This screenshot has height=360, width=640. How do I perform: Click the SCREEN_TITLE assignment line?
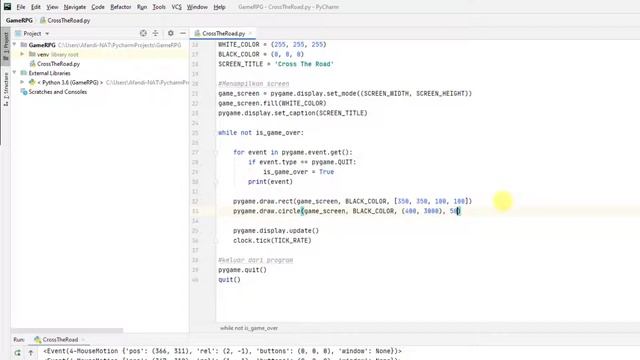click(276, 64)
